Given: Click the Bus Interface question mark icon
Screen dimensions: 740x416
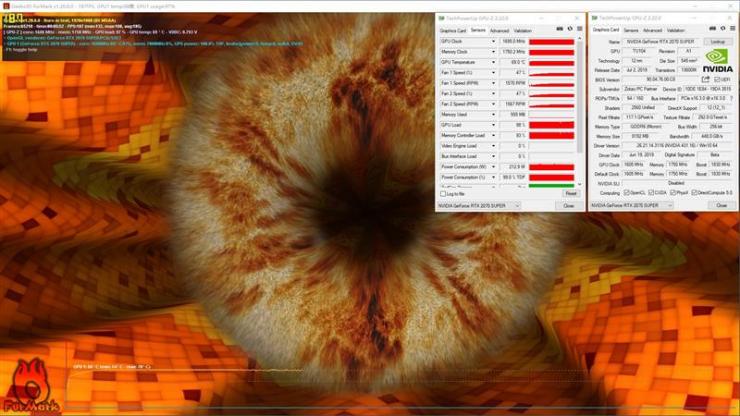Looking at the screenshot, I should (732, 98).
